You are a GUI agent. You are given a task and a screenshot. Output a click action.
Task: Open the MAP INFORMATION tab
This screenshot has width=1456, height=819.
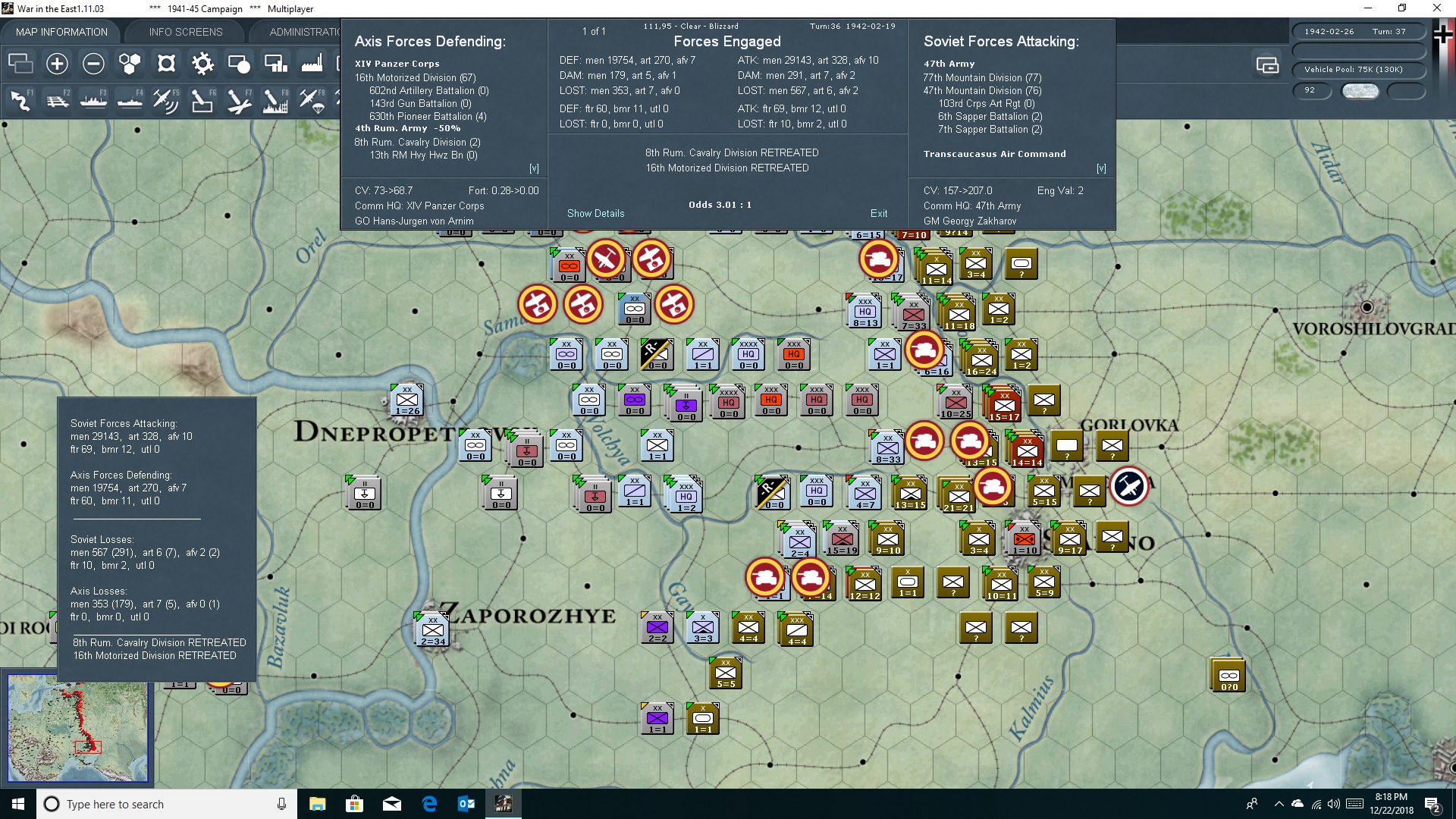click(x=61, y=32)
